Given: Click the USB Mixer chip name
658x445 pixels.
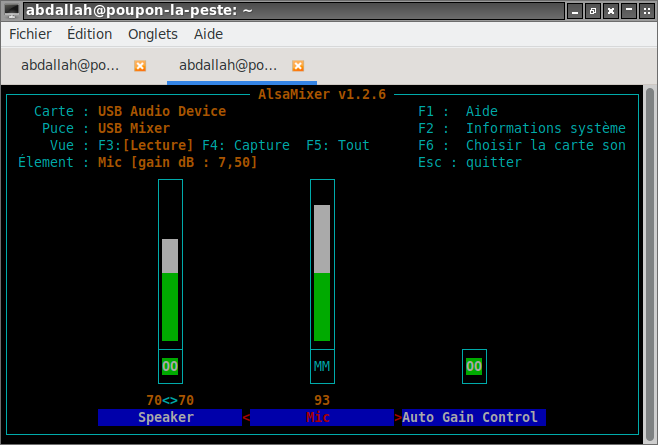Looking at the screenshot, I should pos(134,128).
